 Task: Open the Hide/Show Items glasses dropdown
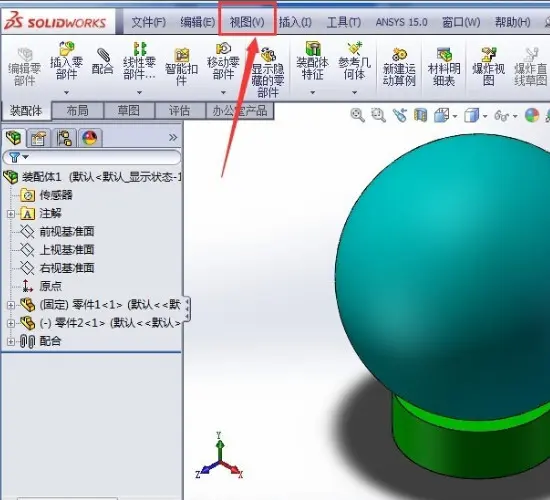click(515, 116)
